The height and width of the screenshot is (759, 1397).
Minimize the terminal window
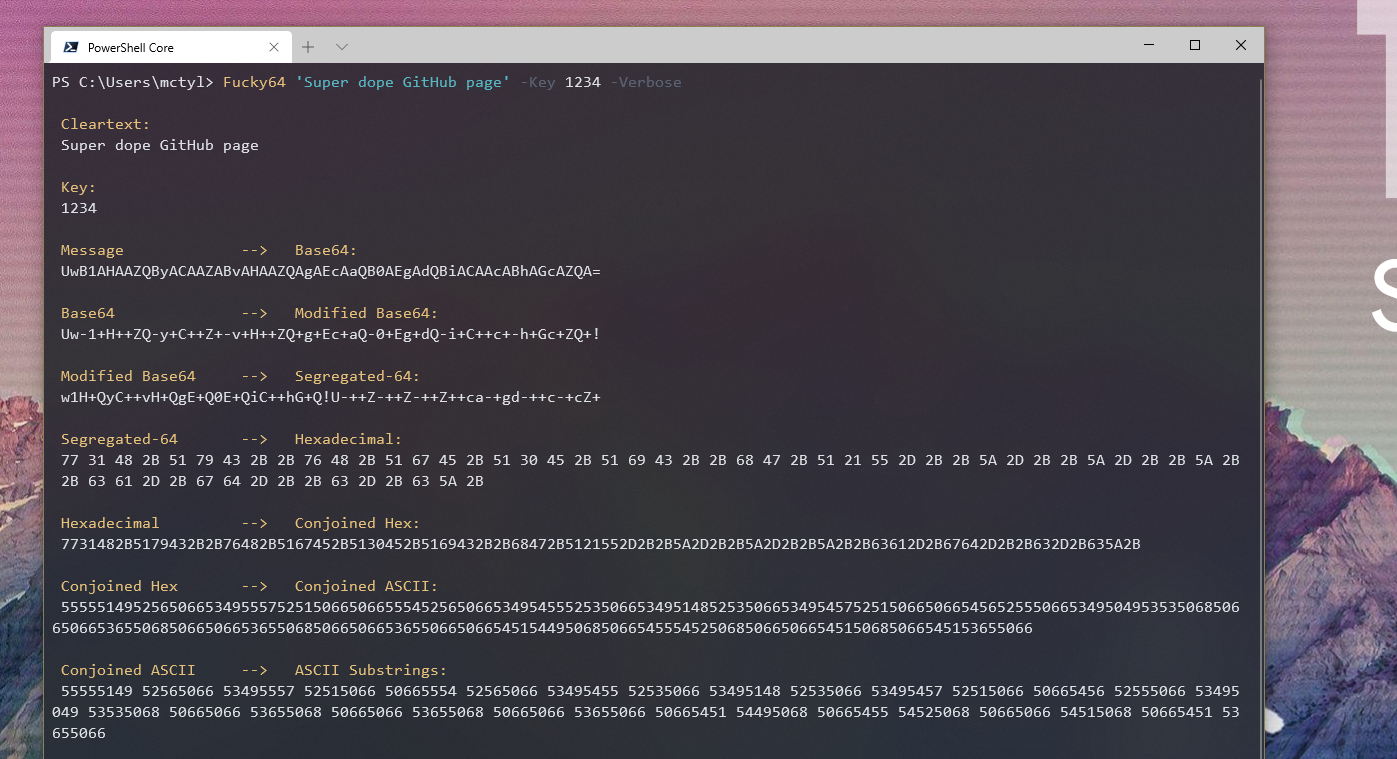(1147, 45)
